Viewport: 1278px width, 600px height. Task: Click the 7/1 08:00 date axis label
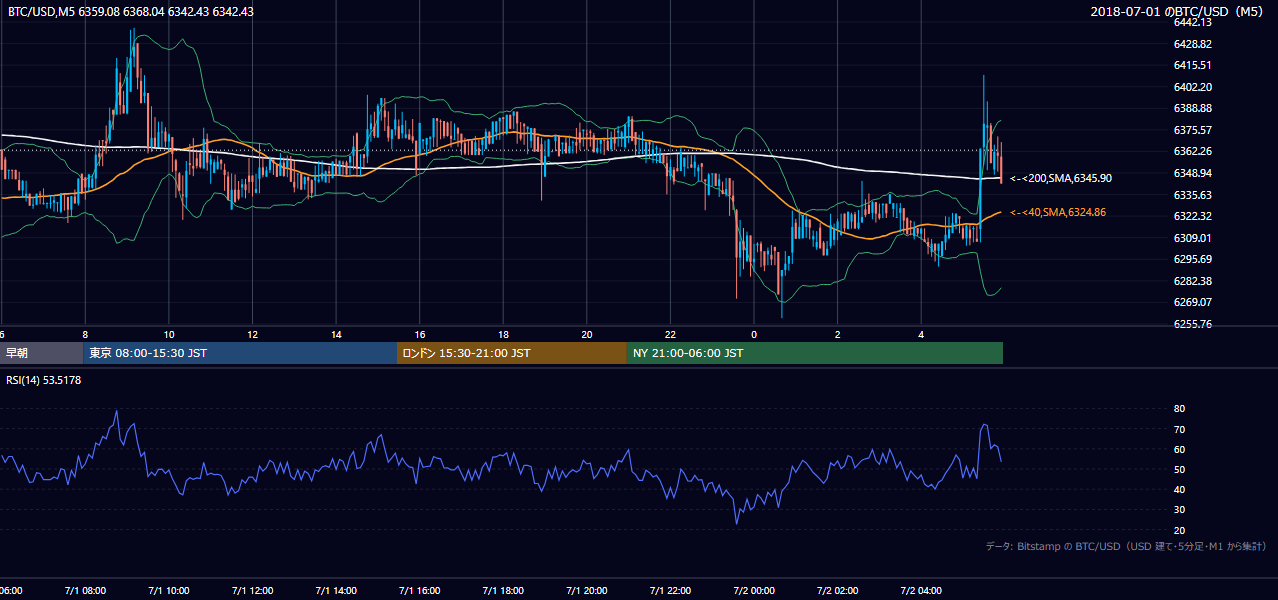click(85, 591)
